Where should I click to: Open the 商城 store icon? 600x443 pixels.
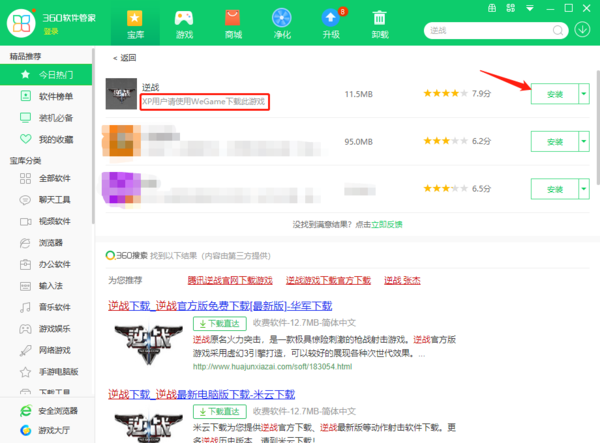coord(232,18)
